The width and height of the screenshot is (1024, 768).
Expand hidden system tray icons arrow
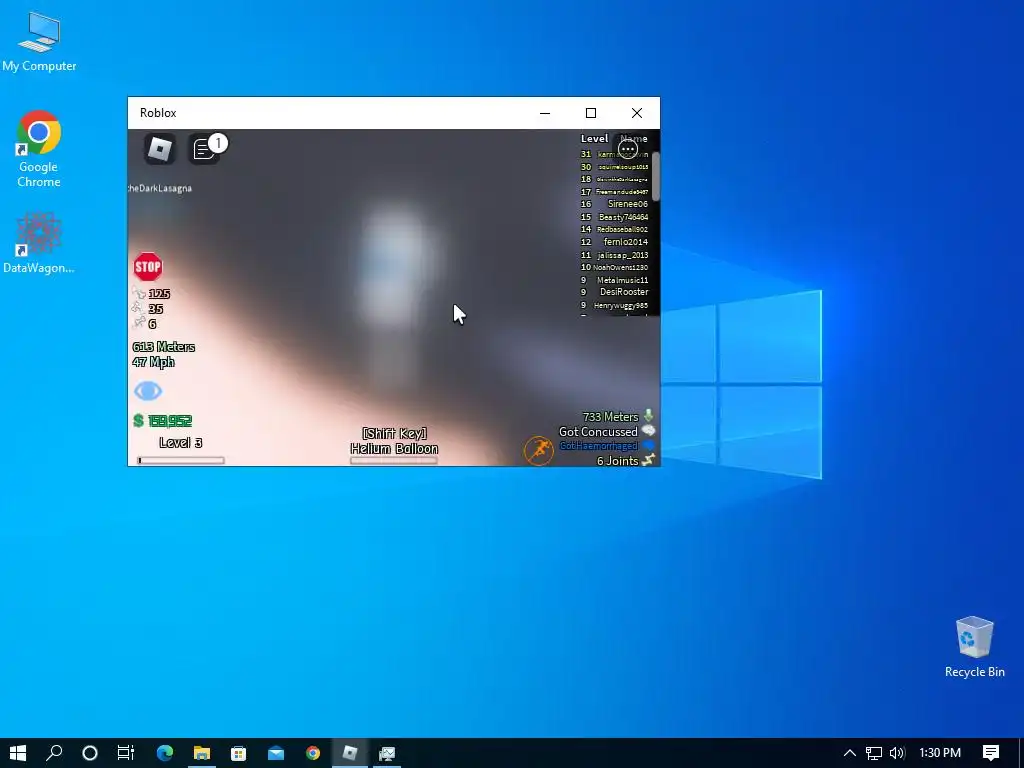click(x=850, y=753)
